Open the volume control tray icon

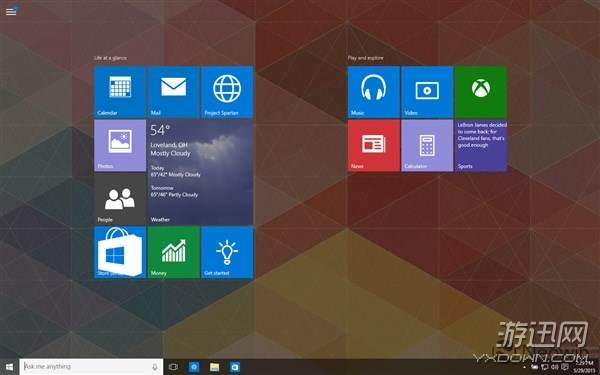pyautogui.click(x=554, y=367)
